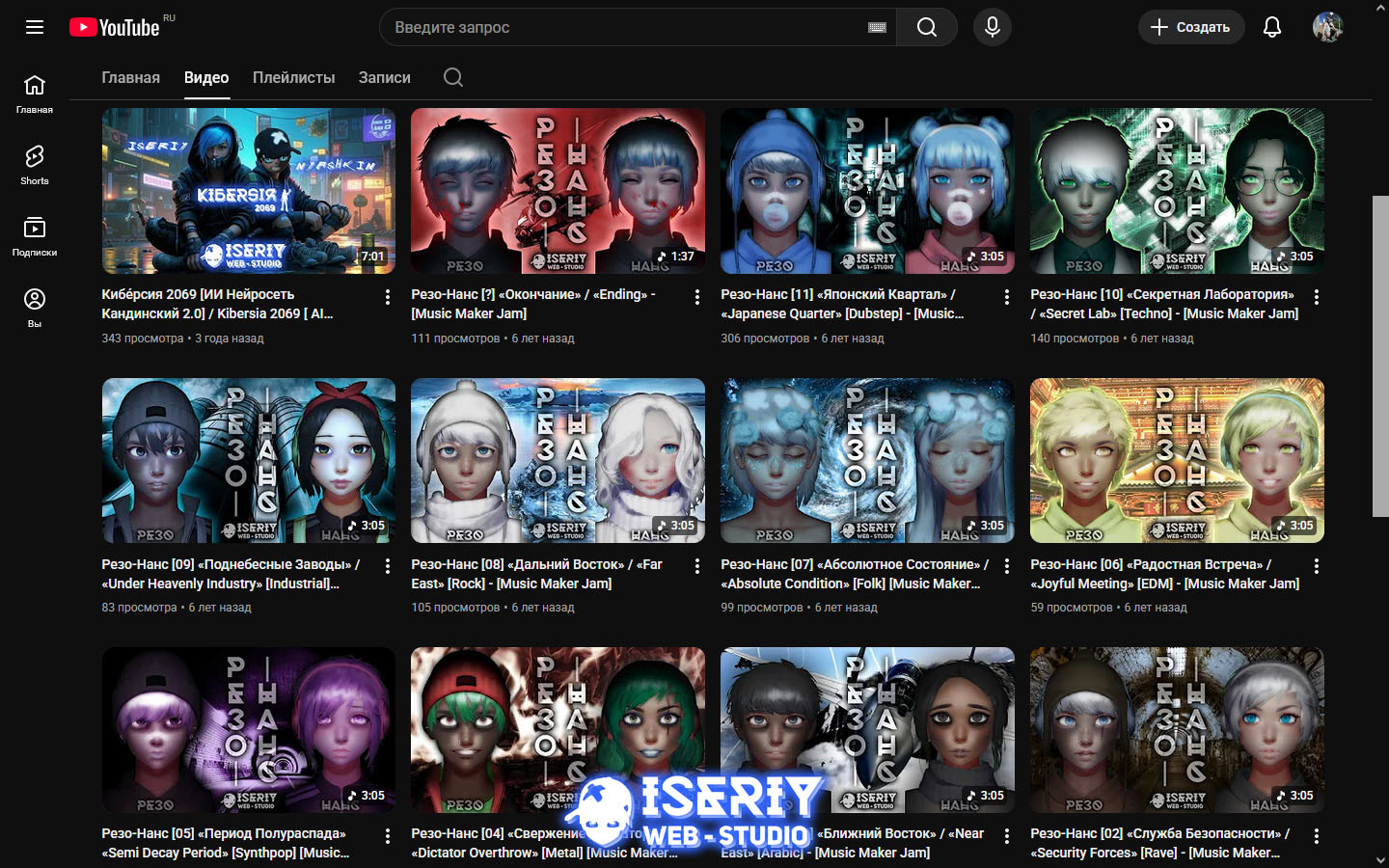The height and width of the screenshot is (868, 1389).
Task: Switch to the Записи tab
Action: (x=384, y=77)
